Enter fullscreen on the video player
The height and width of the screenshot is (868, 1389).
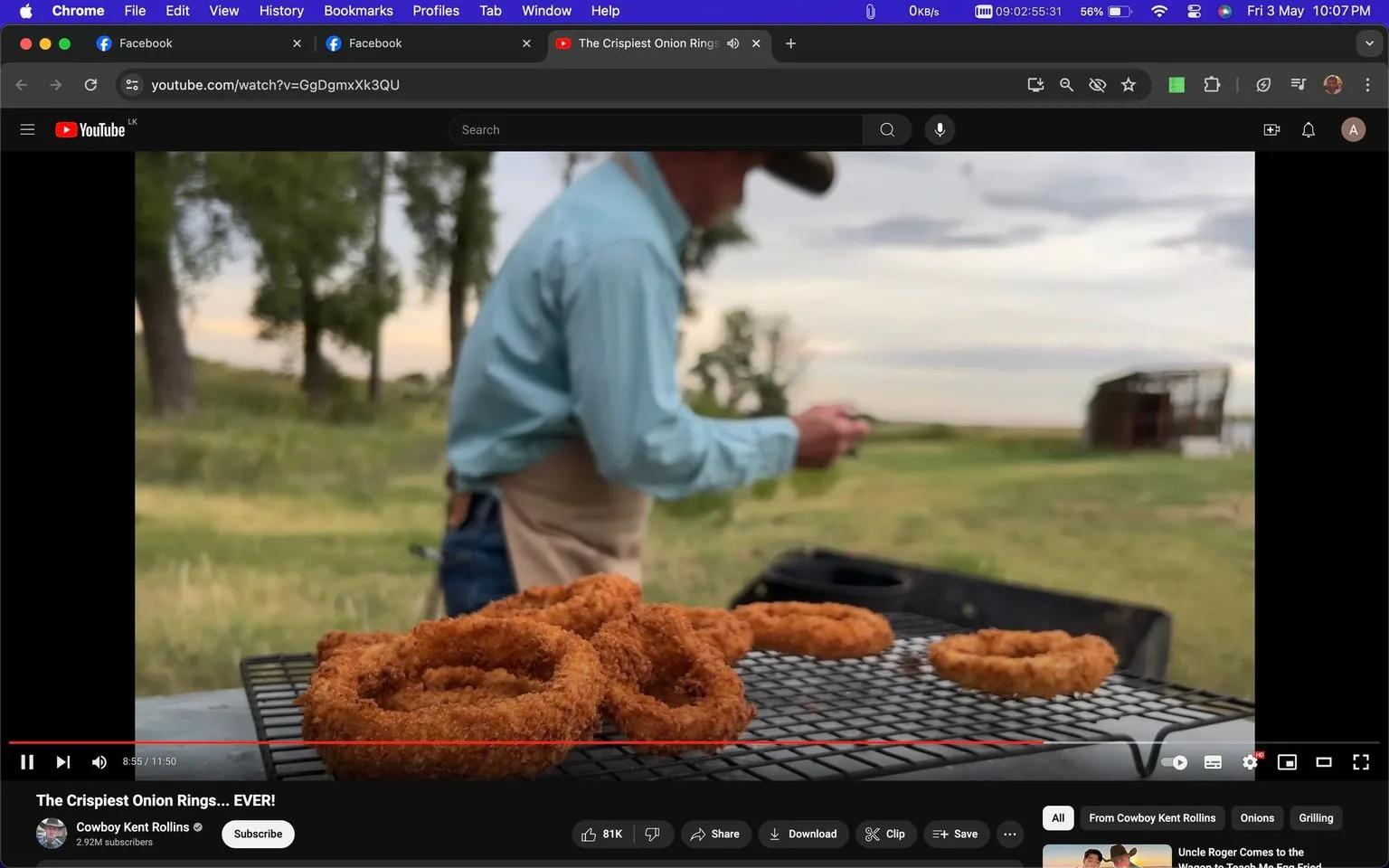pos(1360,761)
